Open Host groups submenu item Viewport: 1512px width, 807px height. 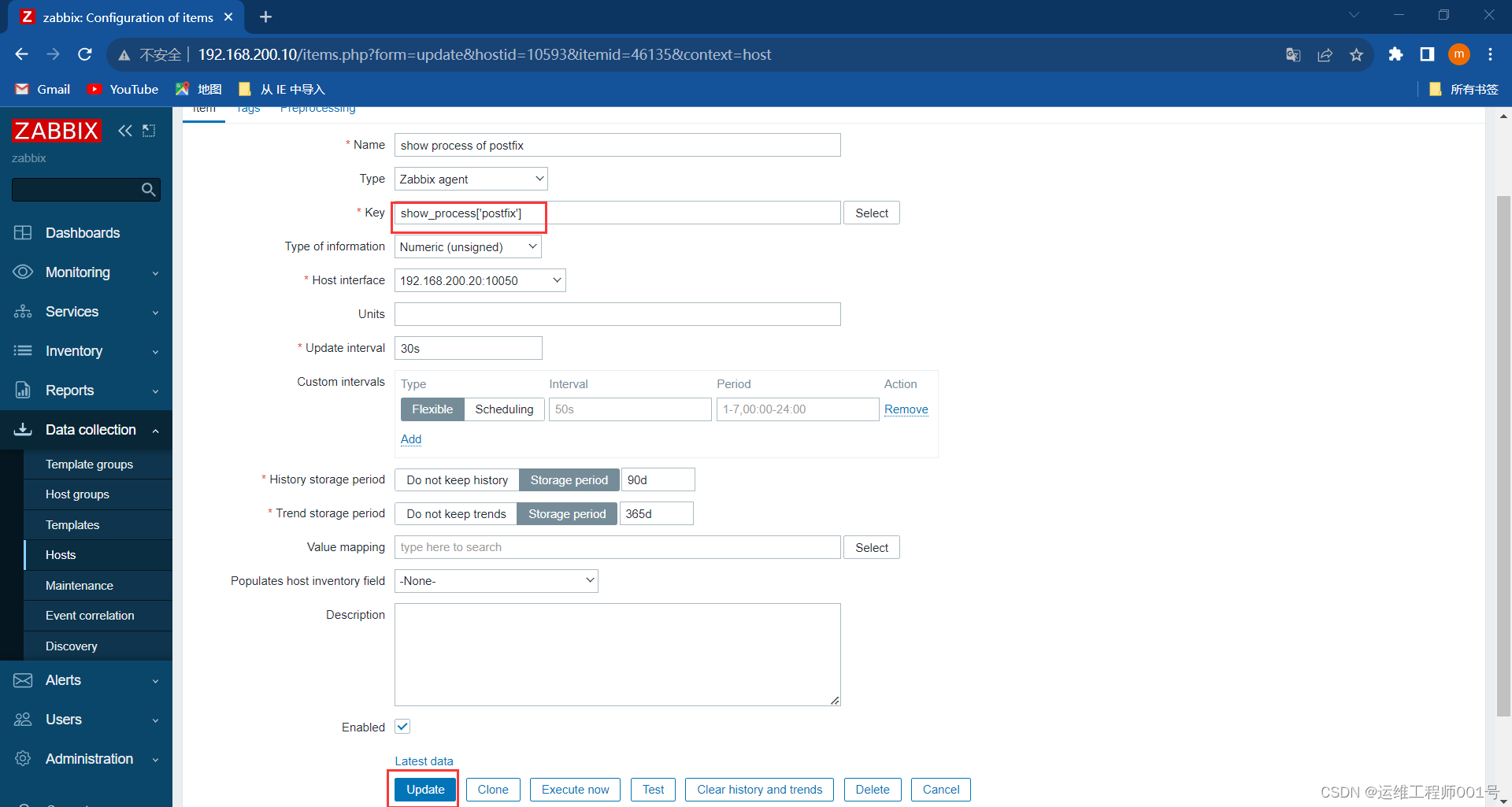point(98,494)
